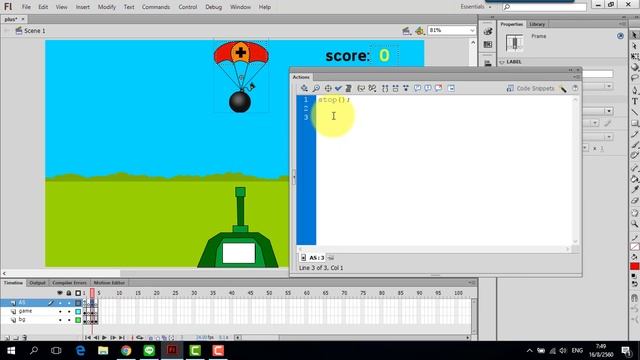
Task: Select the Rectangle tool
Action: point(634,123)
